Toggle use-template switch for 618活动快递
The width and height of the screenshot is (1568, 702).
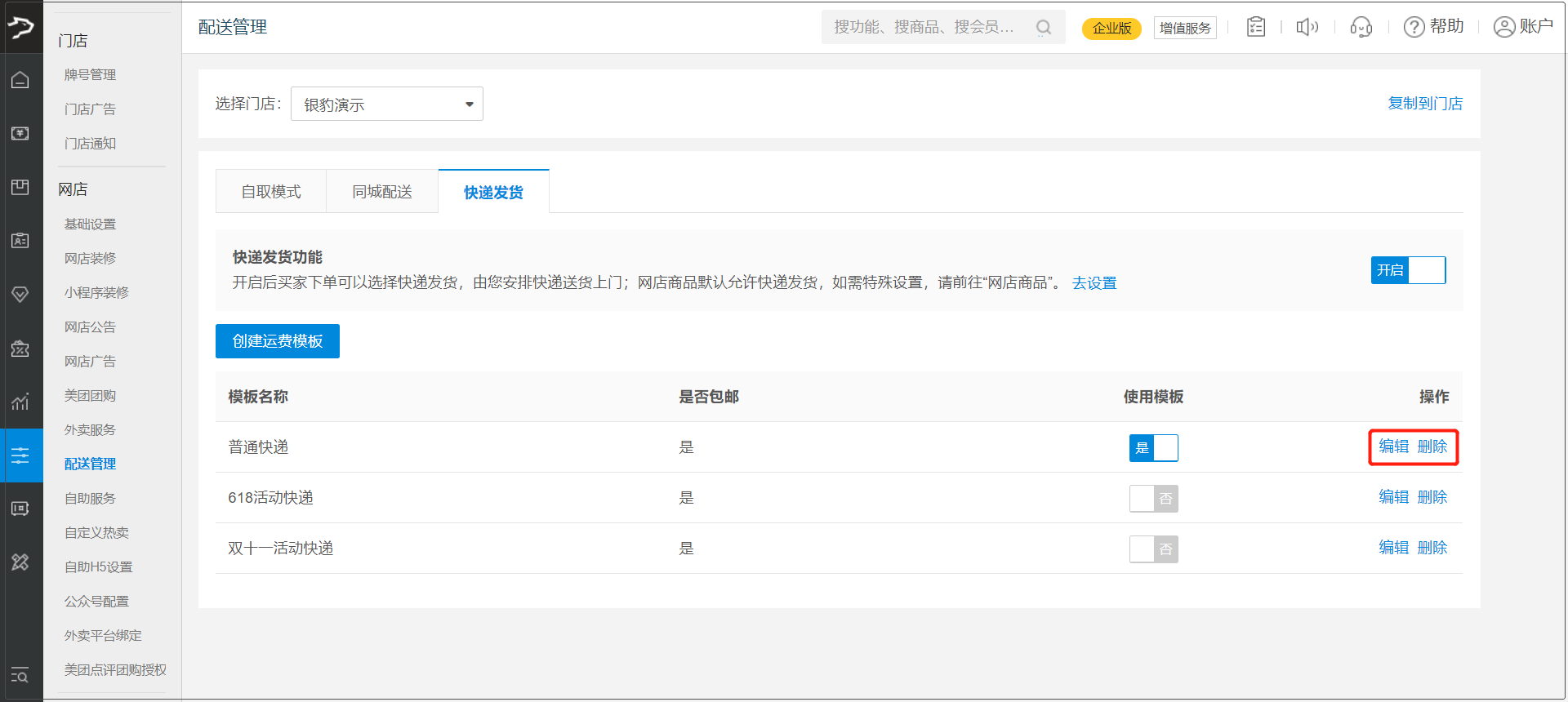coord(1154,499)
